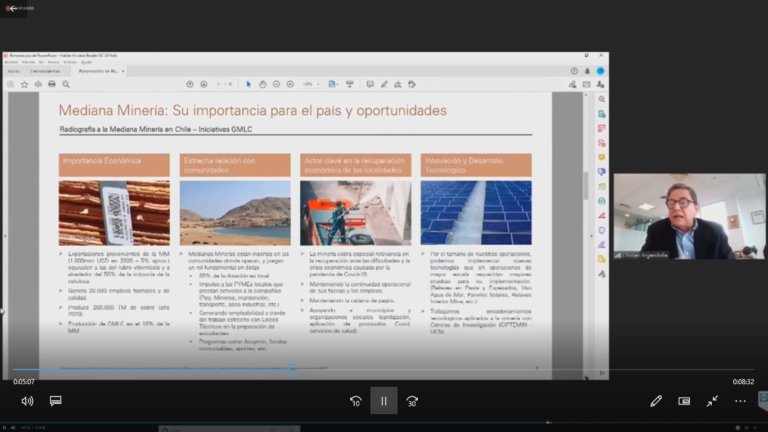Switch to the Herramientas tab
Screen dimensions: 768x432
pyautogui.click(x=44, y=71)
